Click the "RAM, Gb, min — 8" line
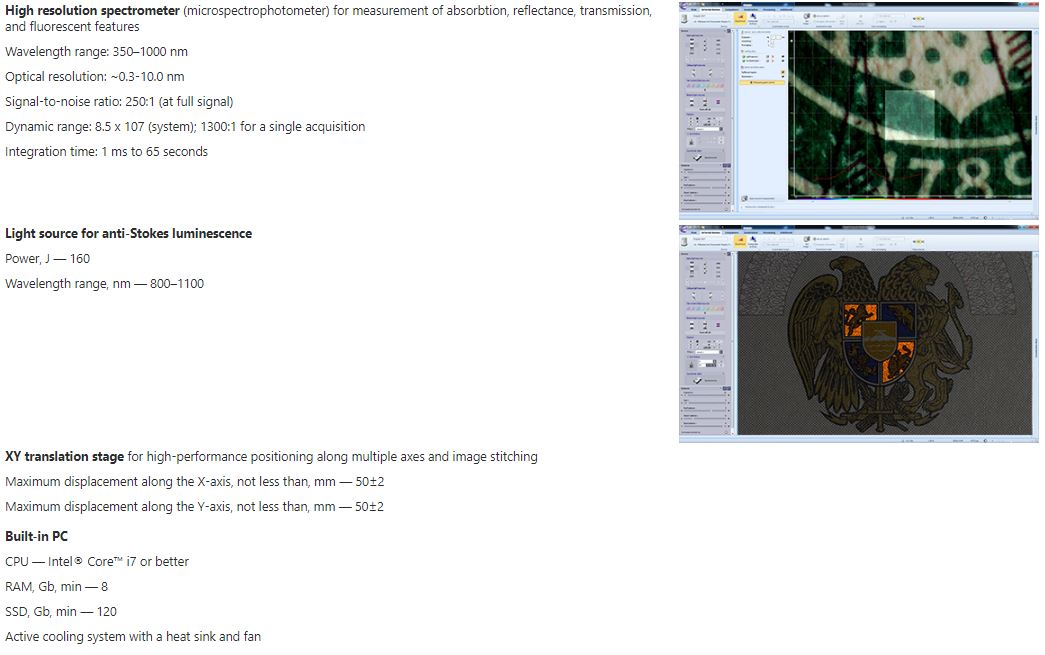This screenshot has height=655, width=1045. click(57, 587)
